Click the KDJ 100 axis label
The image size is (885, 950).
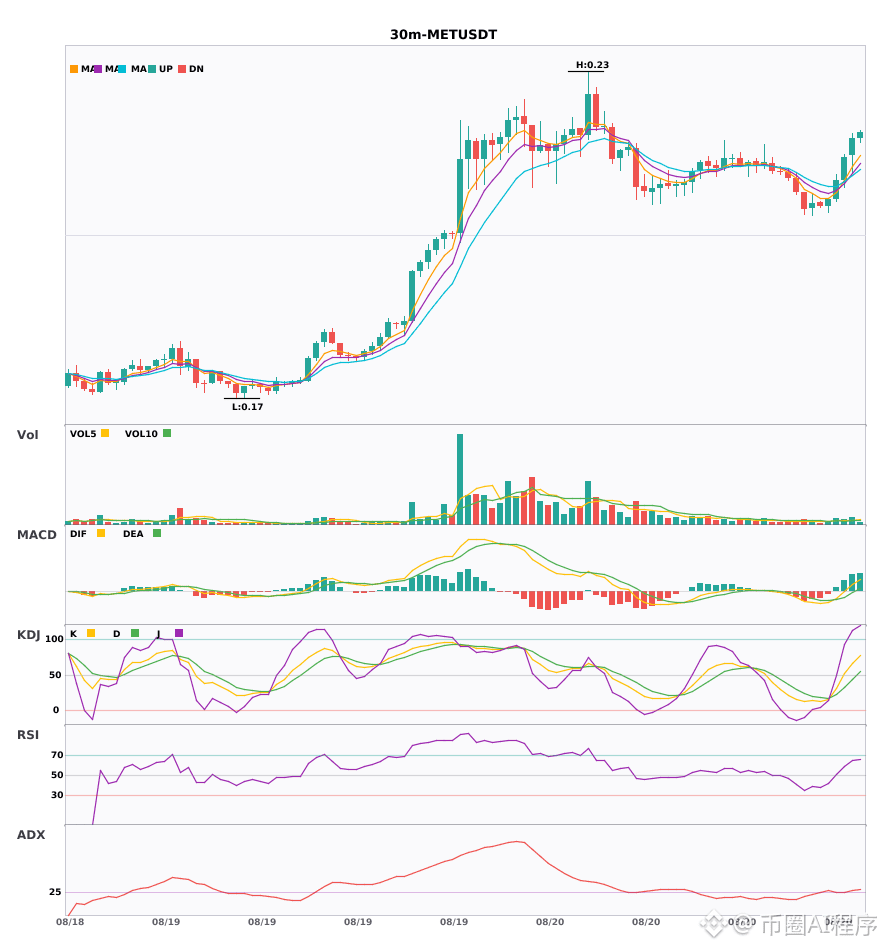(x=55, y=639)
